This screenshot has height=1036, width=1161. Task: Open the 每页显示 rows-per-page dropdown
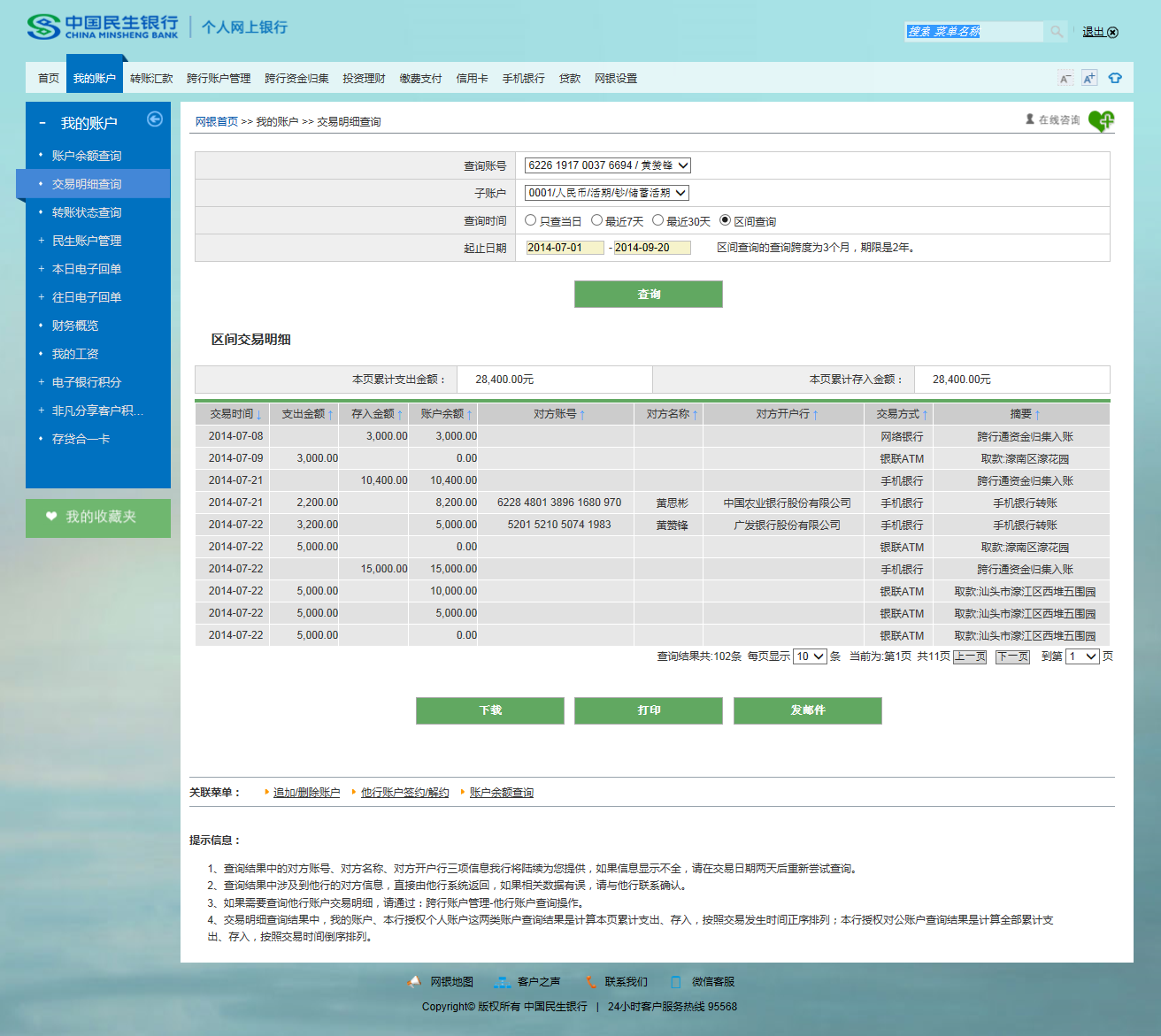pyautogui.click(x=810, y=656)
